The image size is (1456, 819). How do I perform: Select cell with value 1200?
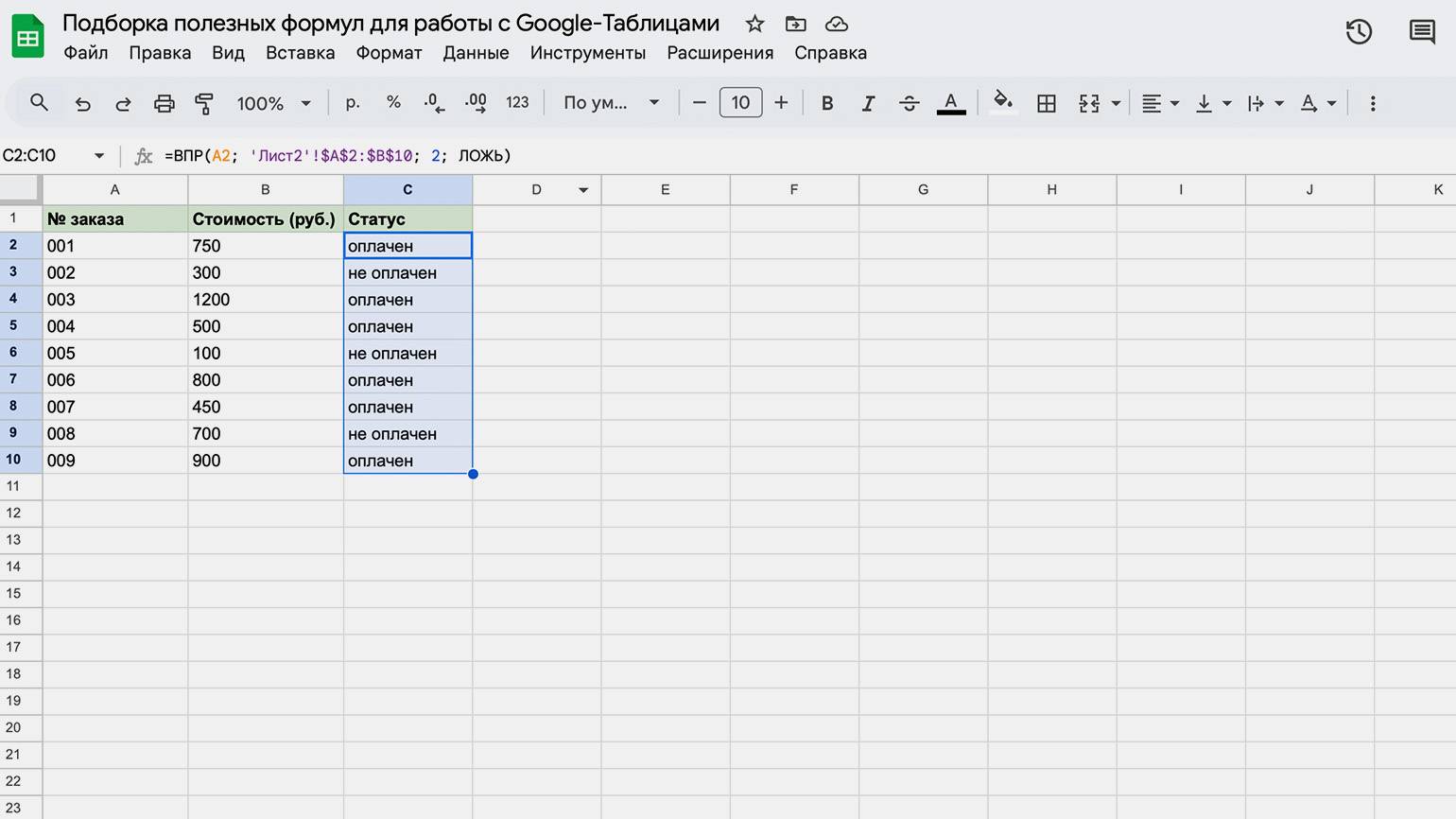click(266, 300)
